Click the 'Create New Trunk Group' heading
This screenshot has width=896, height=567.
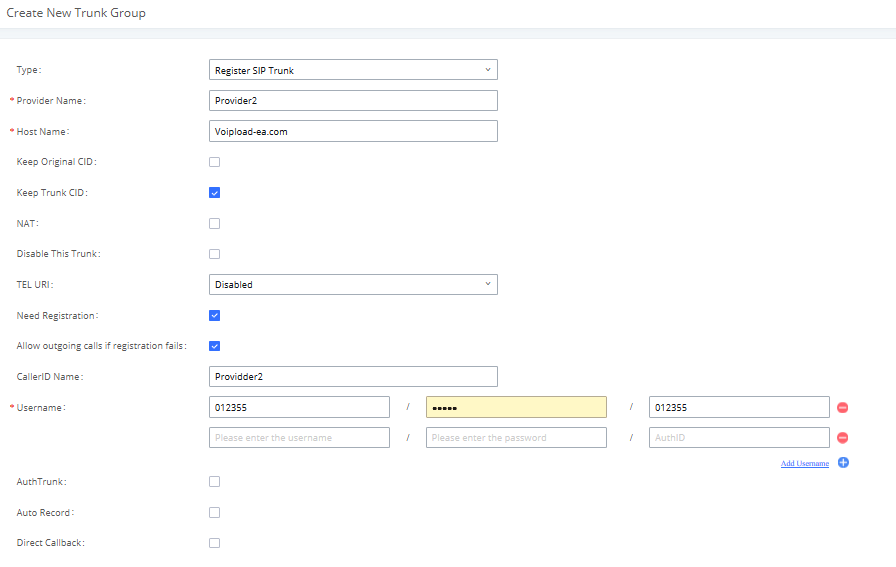pyautogui.click(x=76, y=13)
